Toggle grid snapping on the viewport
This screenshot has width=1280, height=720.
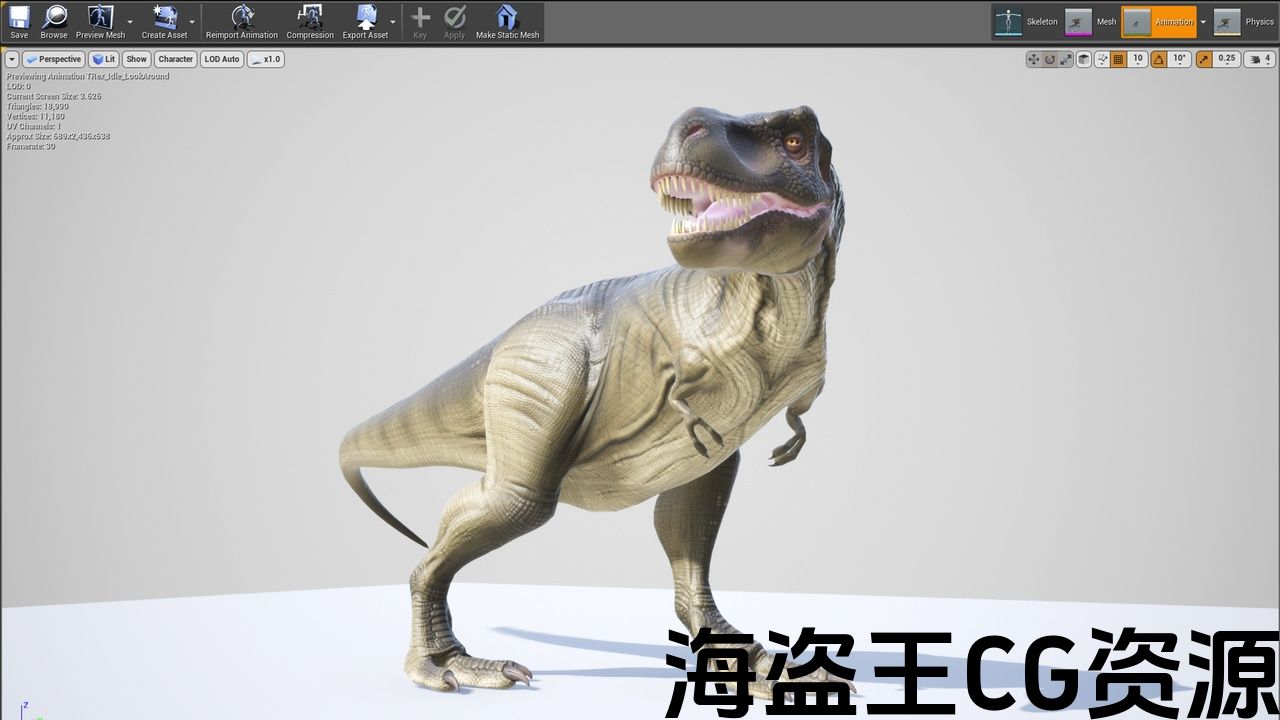1119,59
